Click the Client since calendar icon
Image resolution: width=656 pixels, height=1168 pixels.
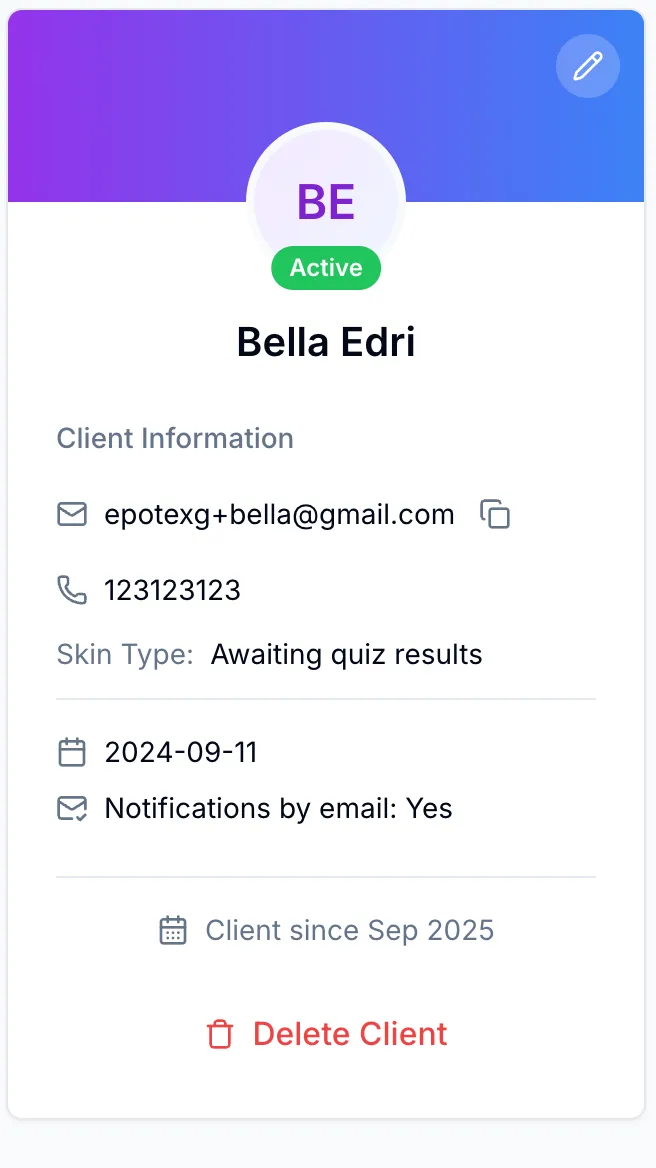[173, 930]
